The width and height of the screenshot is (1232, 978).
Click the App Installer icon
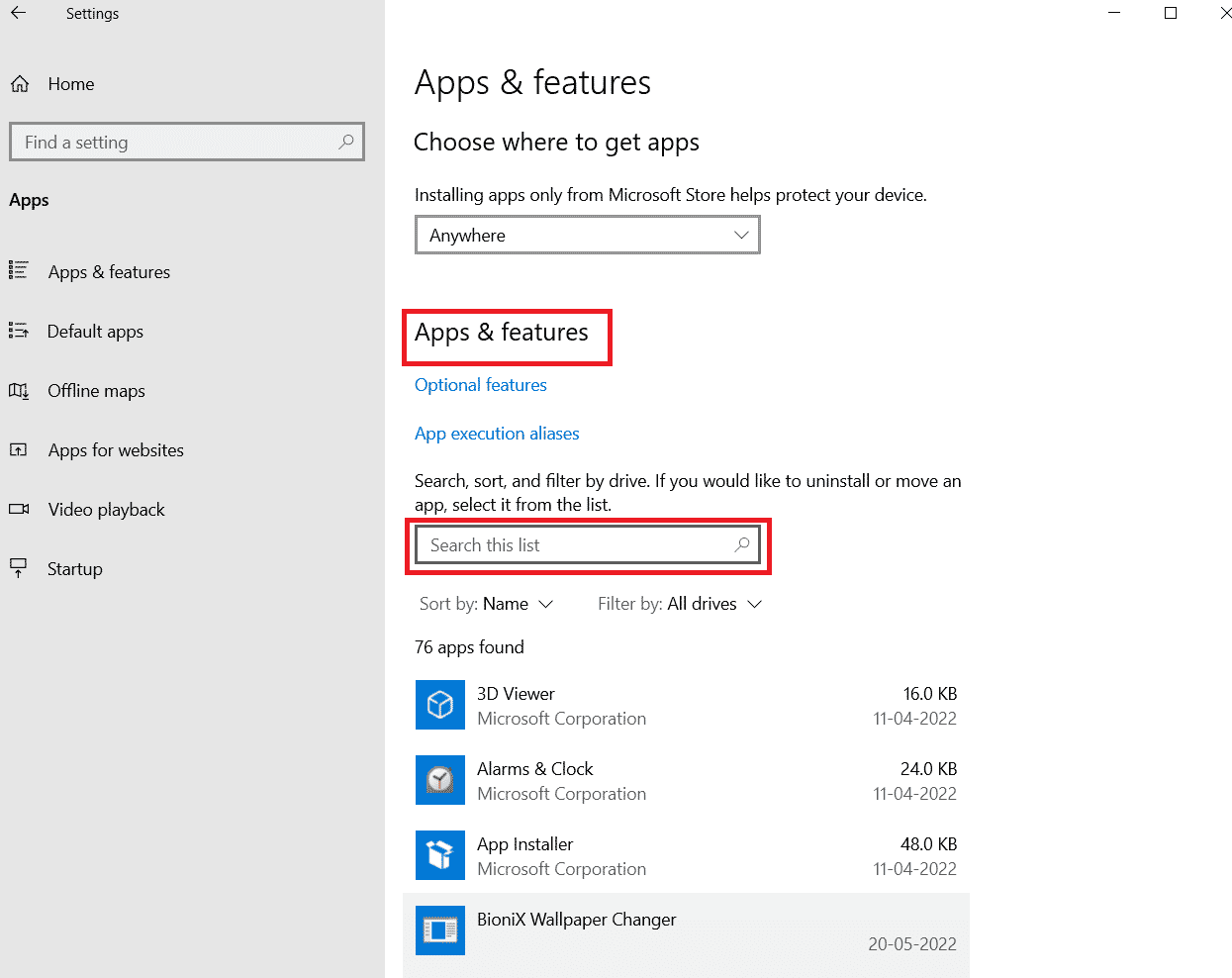click(x=439, y=855)
